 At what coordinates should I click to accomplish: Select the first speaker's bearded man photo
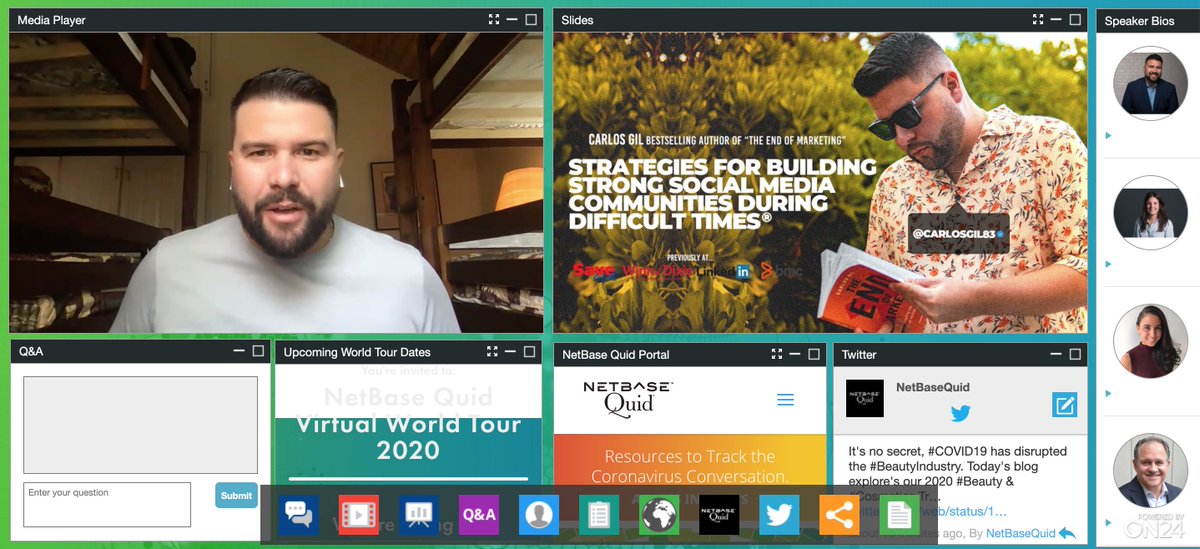(1149, 82)
